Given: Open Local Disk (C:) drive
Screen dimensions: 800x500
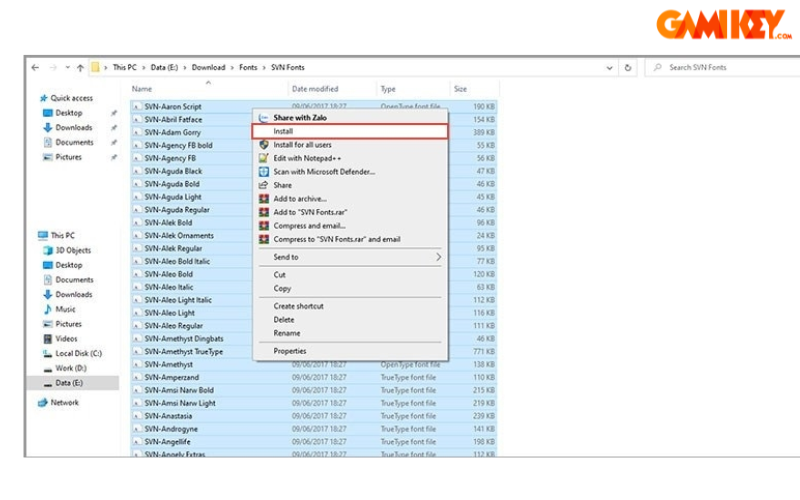Looking at the screenshot, I should click(x=78, y=353).
